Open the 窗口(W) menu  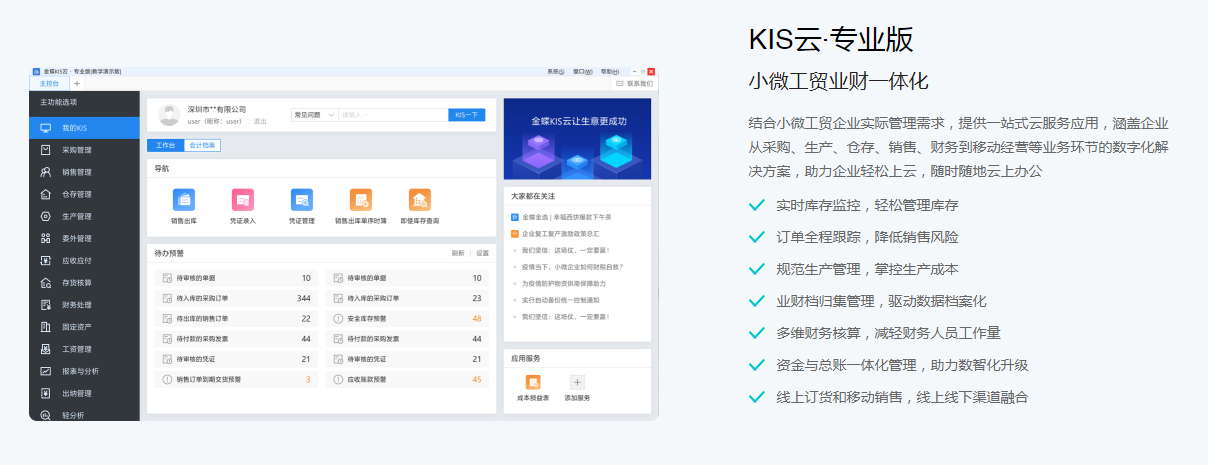[x=583, y=72]
